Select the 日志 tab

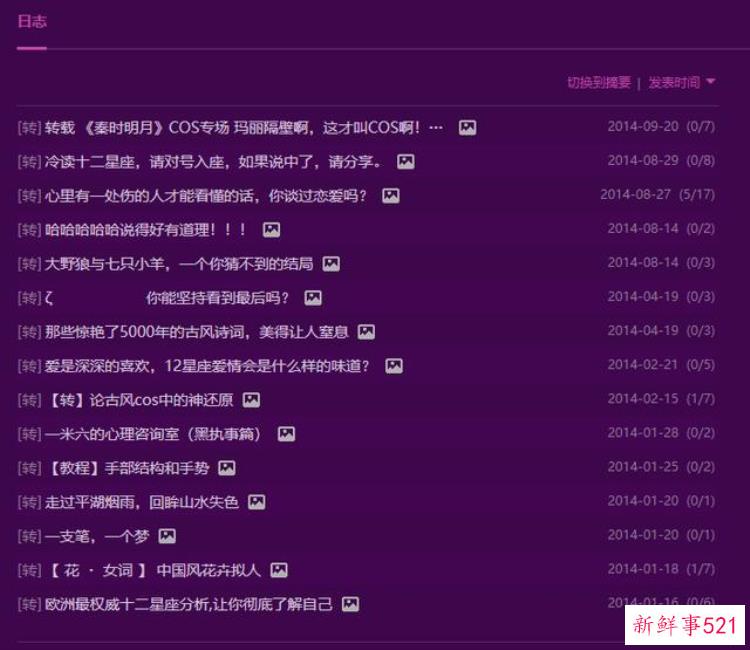tap(31, 22)
